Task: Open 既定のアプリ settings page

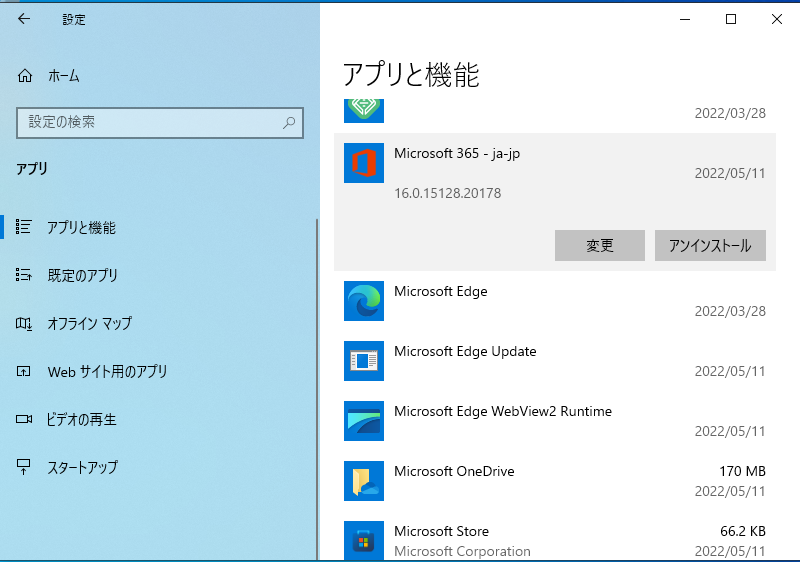Action: coord(82,276)
